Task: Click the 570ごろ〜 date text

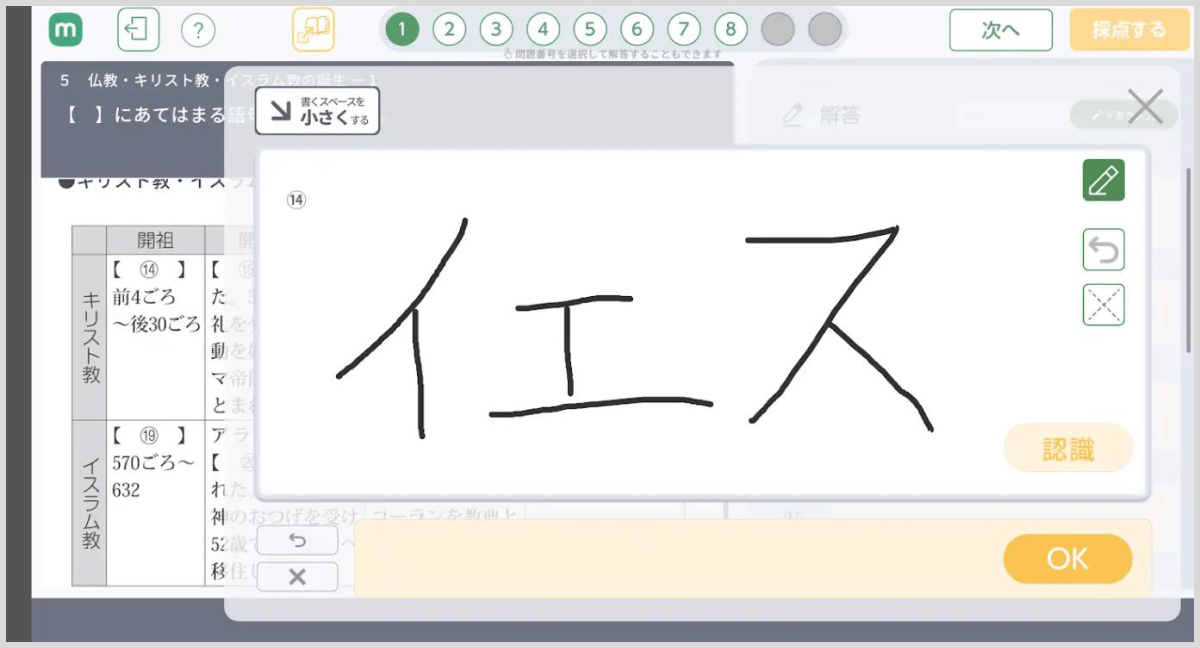Action: click(x=154, y=463)
